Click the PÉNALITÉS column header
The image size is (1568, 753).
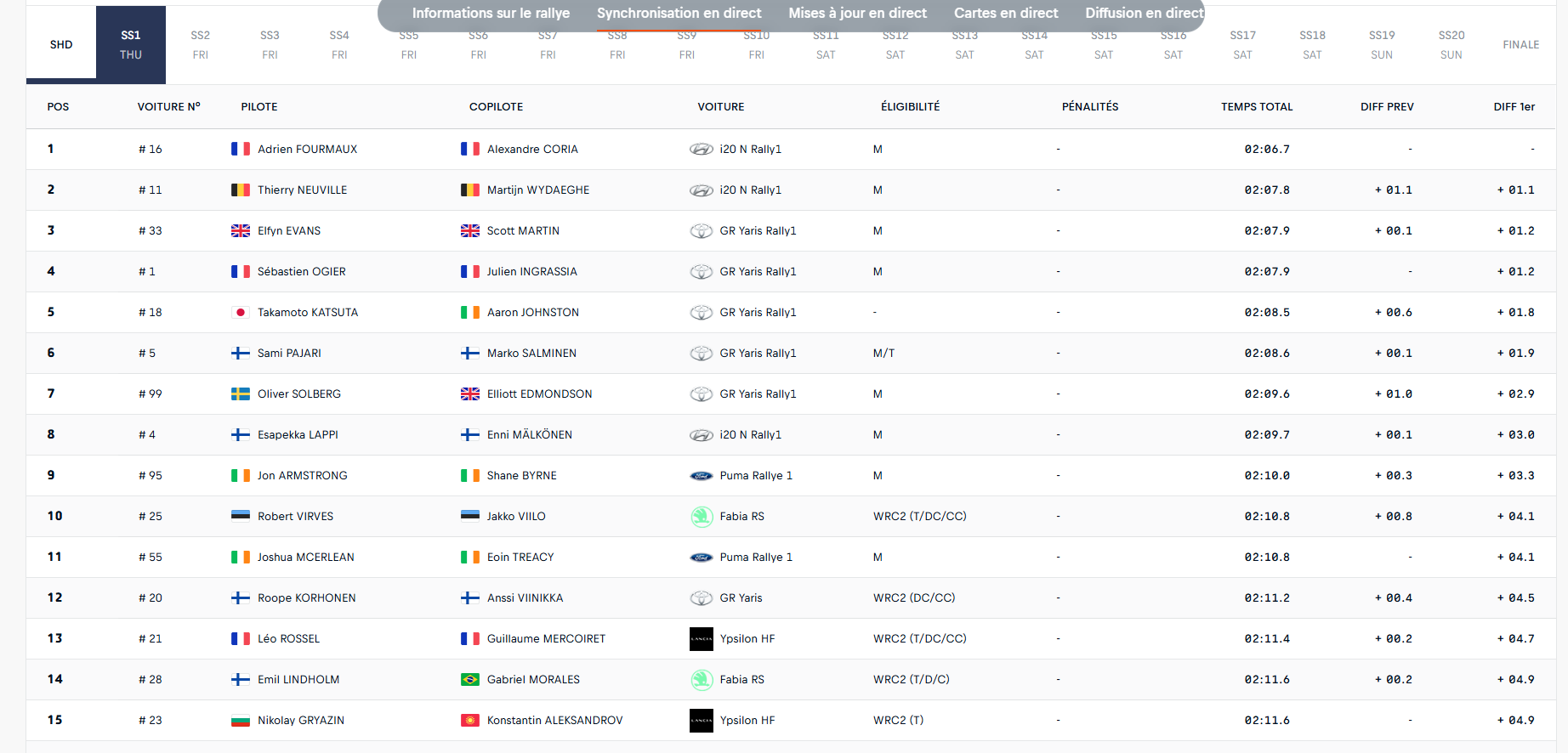click(1090, 107)
